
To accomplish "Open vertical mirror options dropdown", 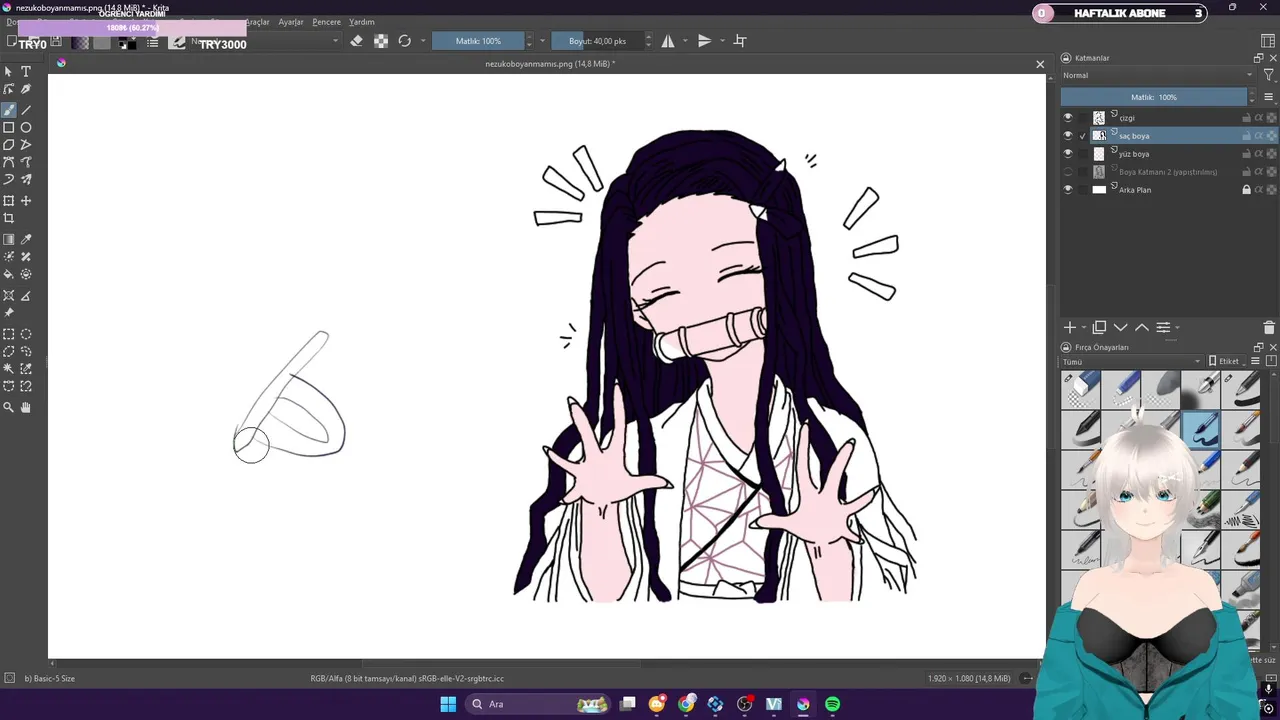I will tap(721, 41).
